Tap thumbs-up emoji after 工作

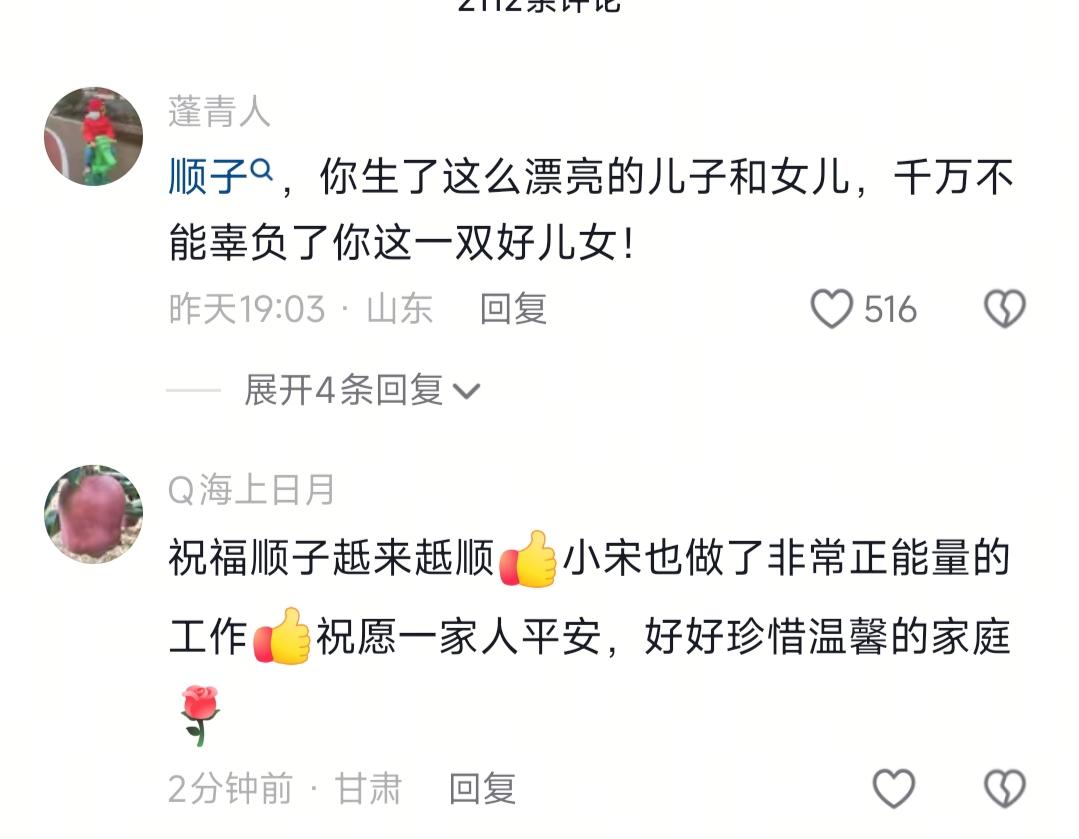click(281, 636)
